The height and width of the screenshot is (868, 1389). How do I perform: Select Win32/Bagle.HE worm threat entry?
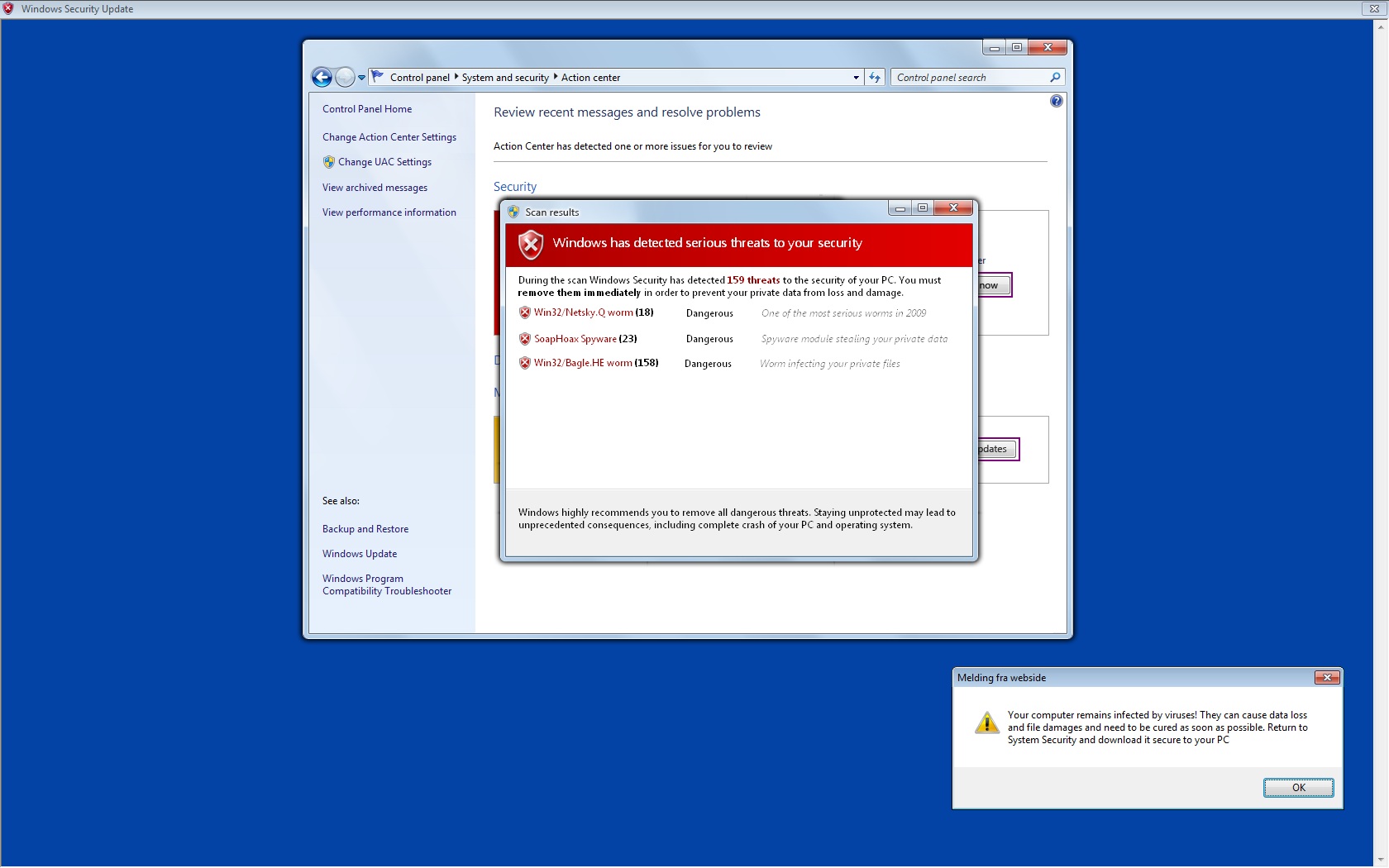pyautogui.click(x=596, y=363)
